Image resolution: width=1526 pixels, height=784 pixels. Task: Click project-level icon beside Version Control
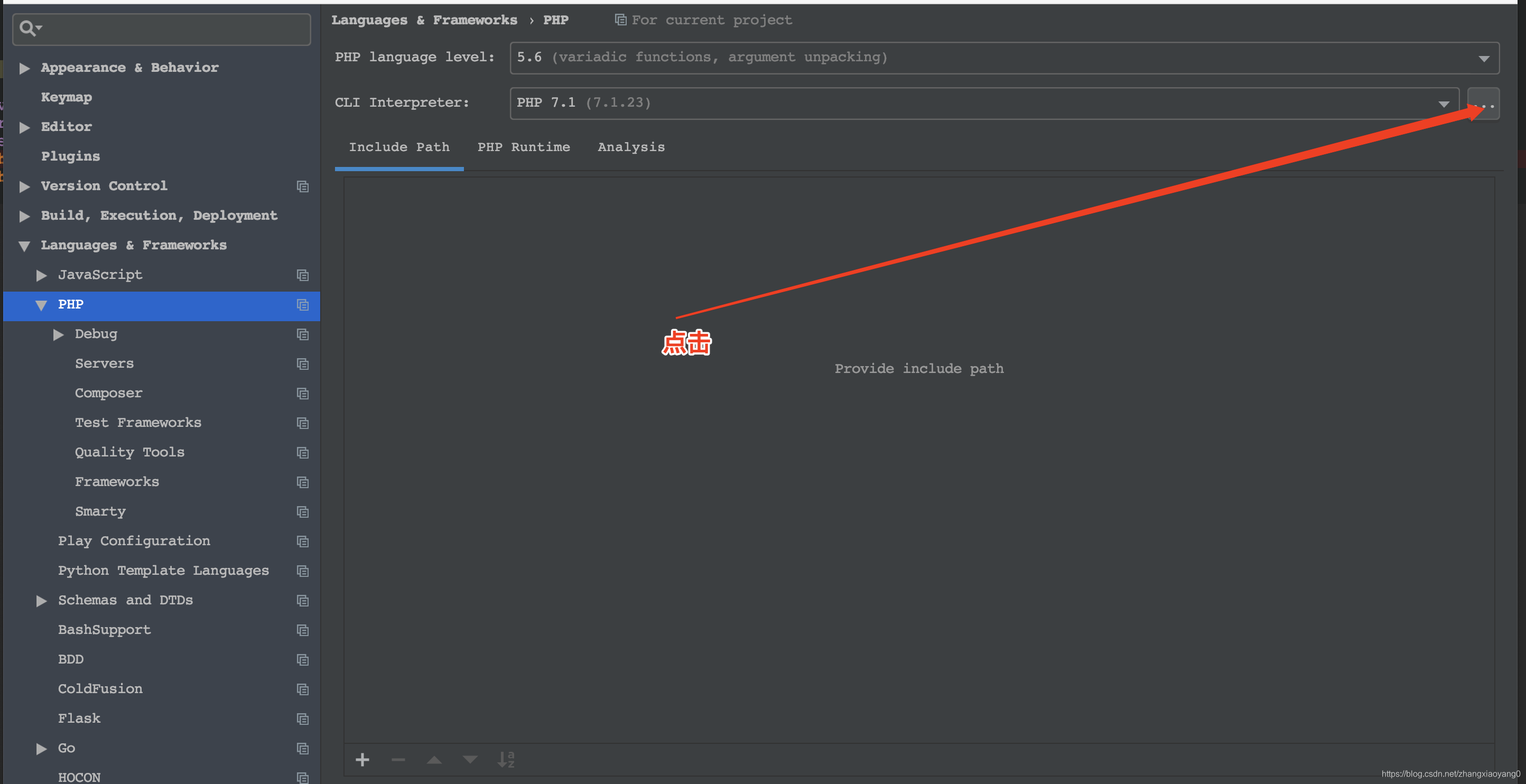point(303,186)
